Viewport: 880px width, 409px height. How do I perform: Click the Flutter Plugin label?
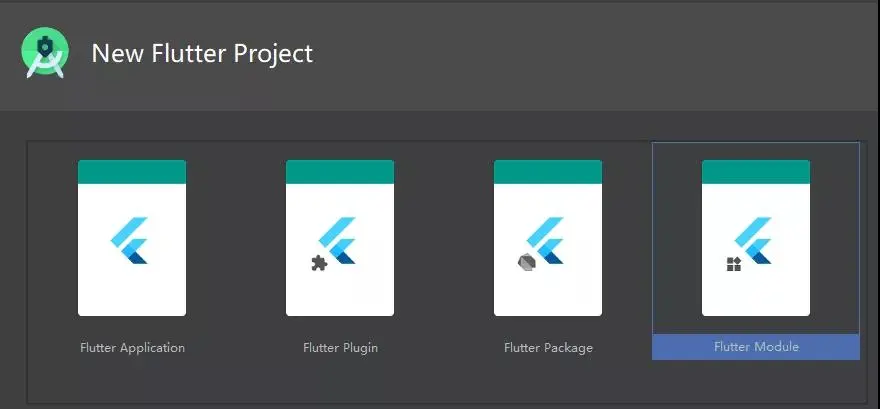coord(341,348)
